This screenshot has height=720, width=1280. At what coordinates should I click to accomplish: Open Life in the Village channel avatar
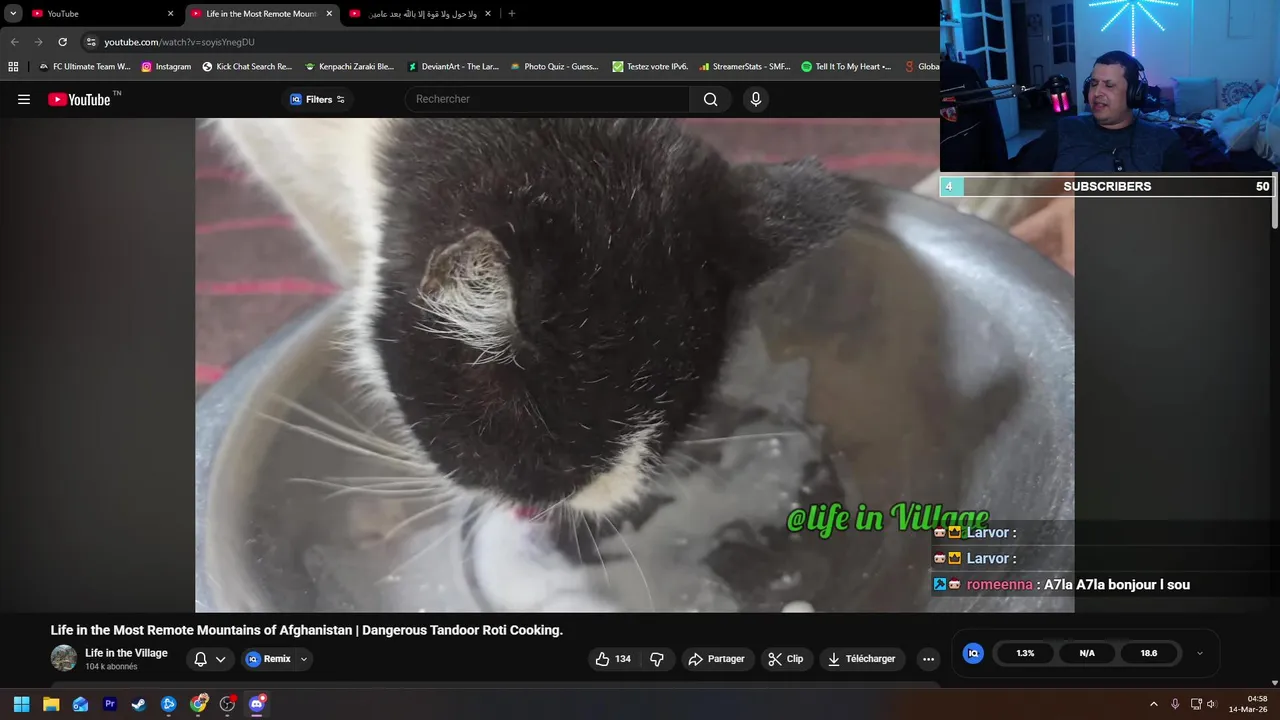coord(64,658)
